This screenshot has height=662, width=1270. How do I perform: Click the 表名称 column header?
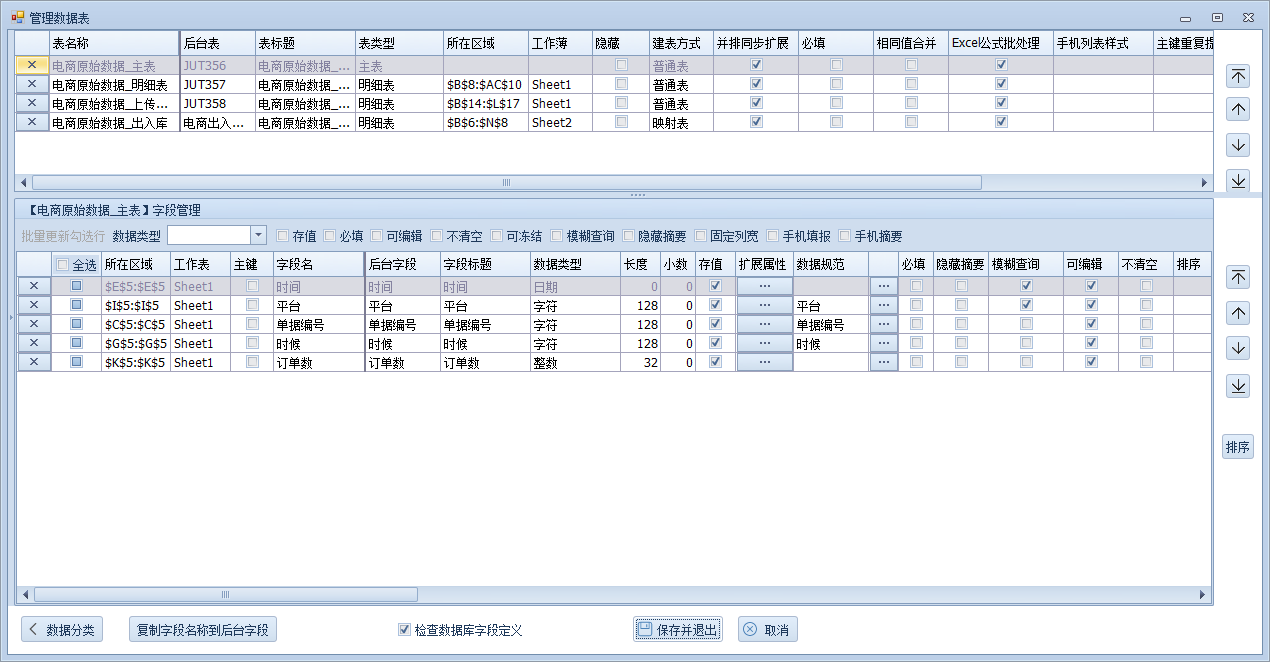112,43
